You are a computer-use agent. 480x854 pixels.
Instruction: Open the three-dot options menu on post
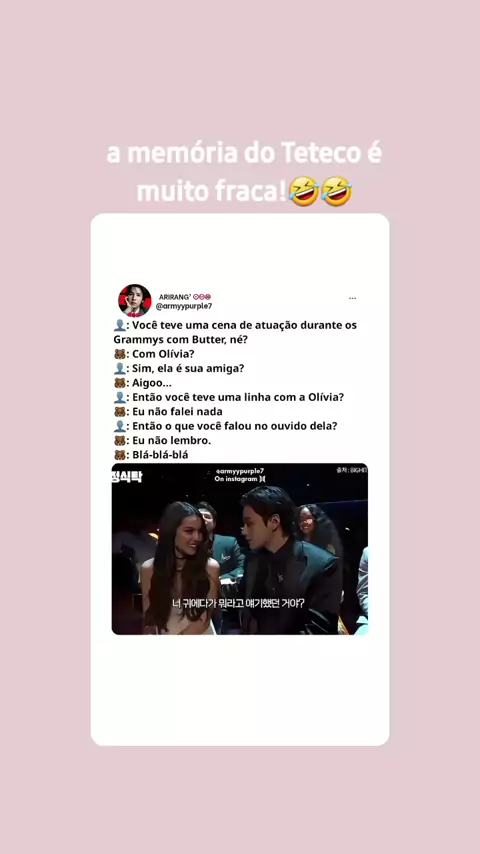click(353, 298)
